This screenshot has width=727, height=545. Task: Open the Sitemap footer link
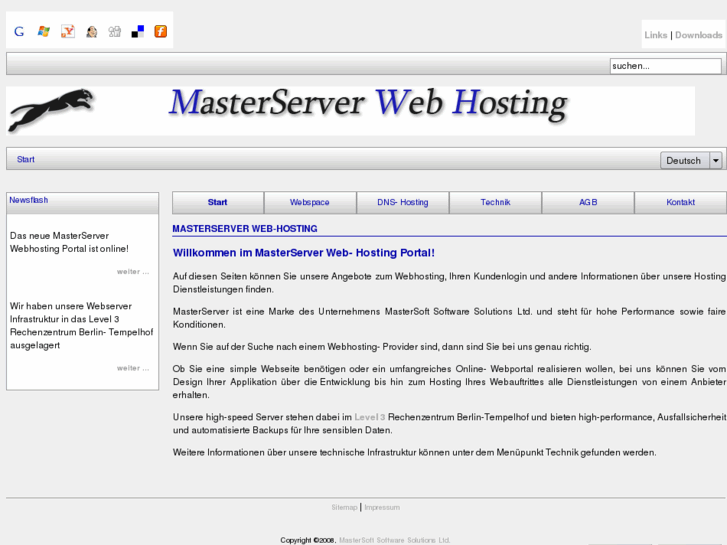[344, 507]
